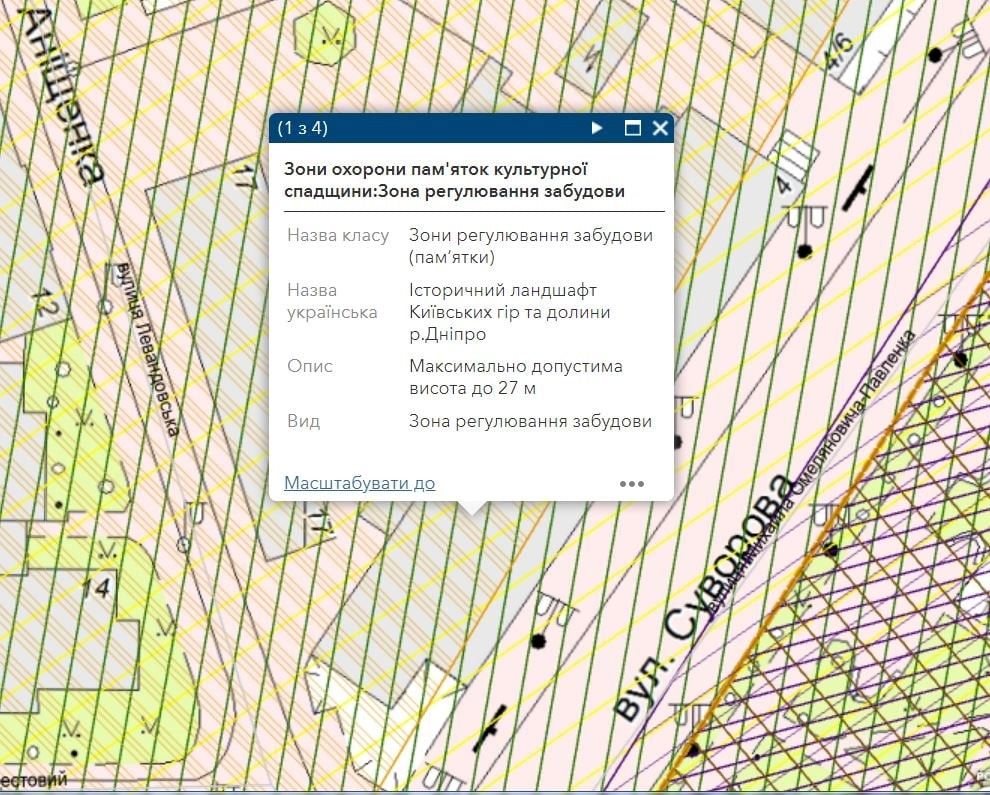Click the 'Аніщенка' street label
Image resolution: width=990 pixels, height=795 pixels.
pyautogui.click(x=68, y=95)
